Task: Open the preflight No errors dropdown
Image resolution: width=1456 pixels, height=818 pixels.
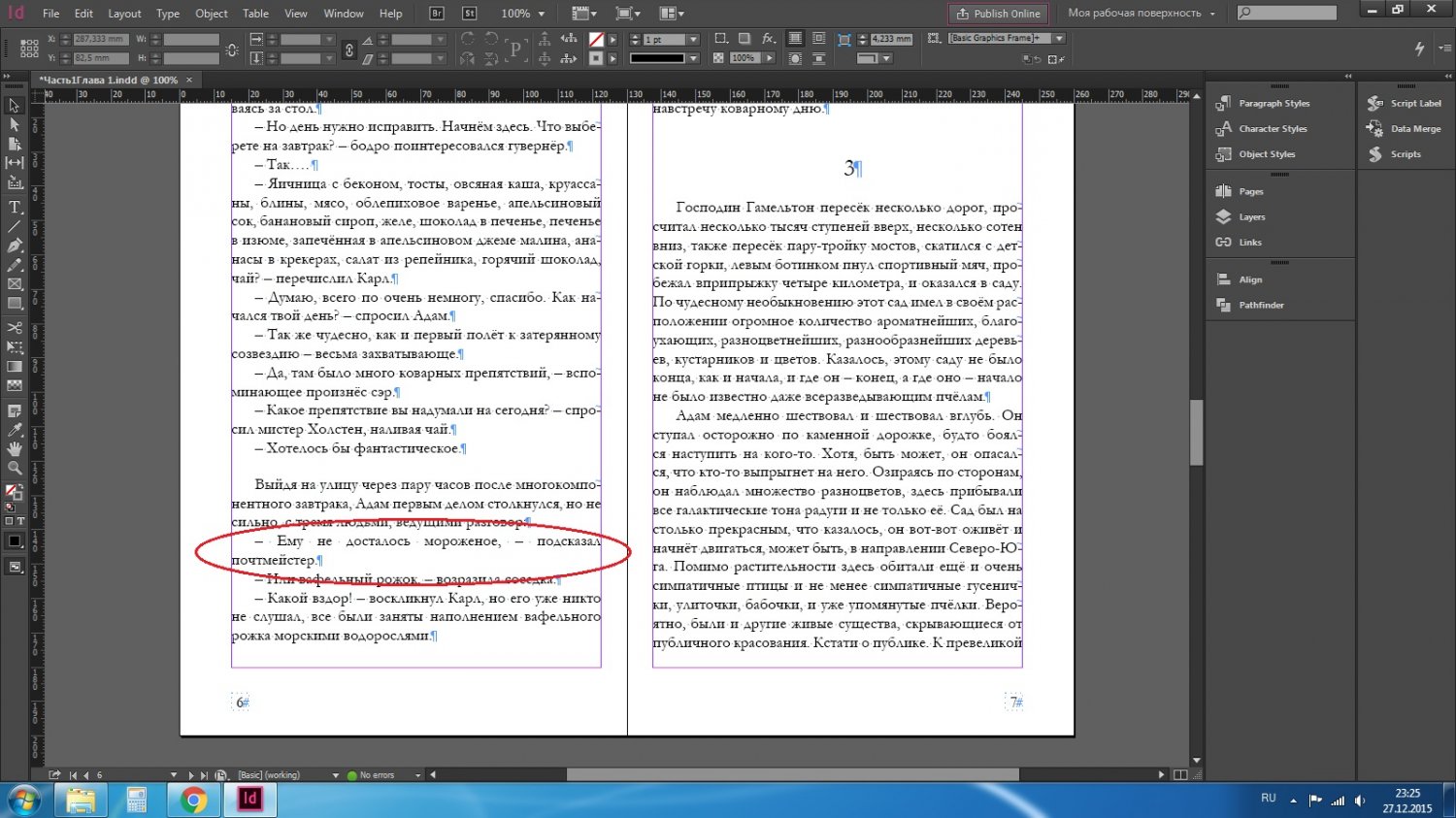Action: click(x=418, y=775)
